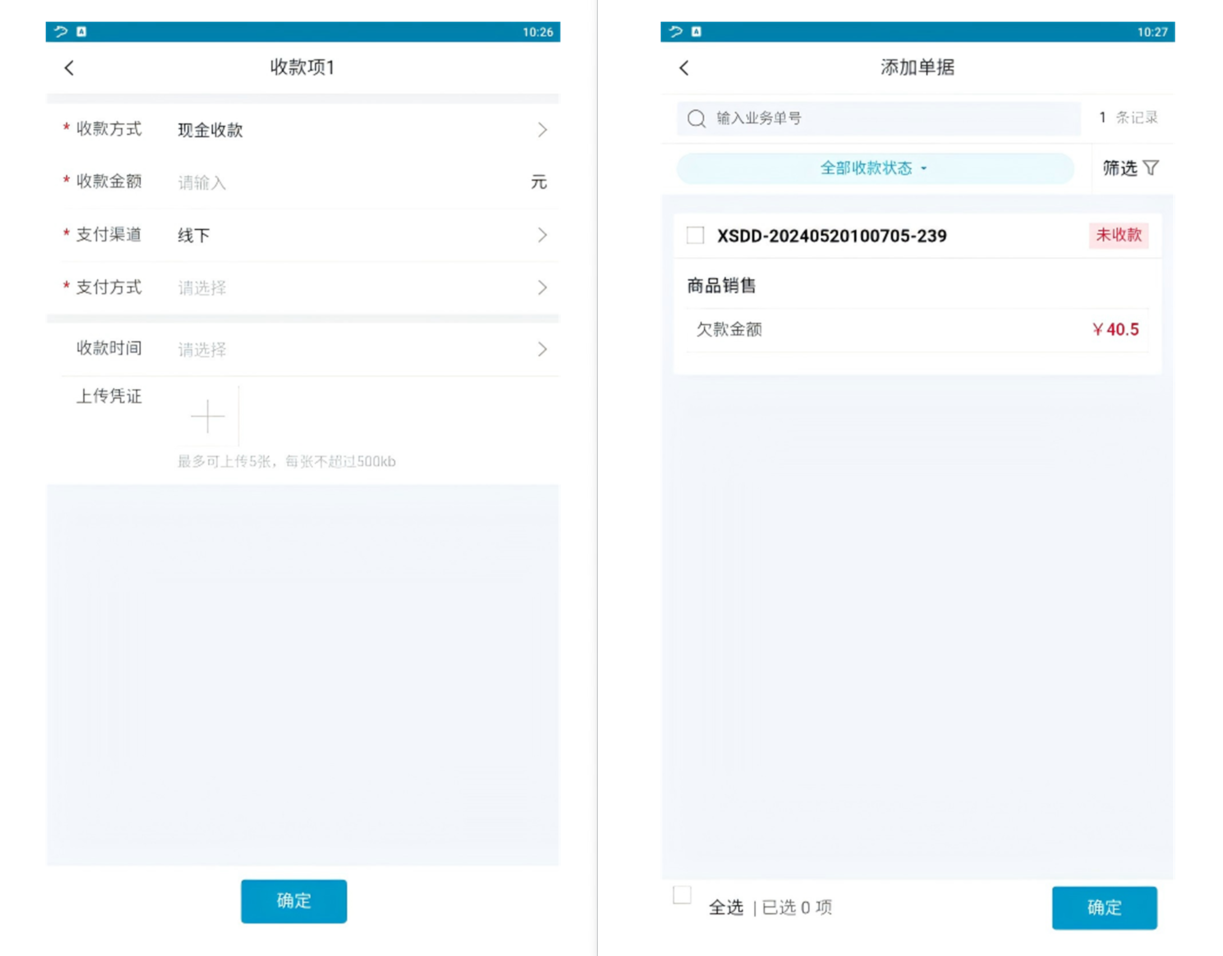The image size is (1223, 956).
Task: Click the 商品销售 label
Action: 721,286
